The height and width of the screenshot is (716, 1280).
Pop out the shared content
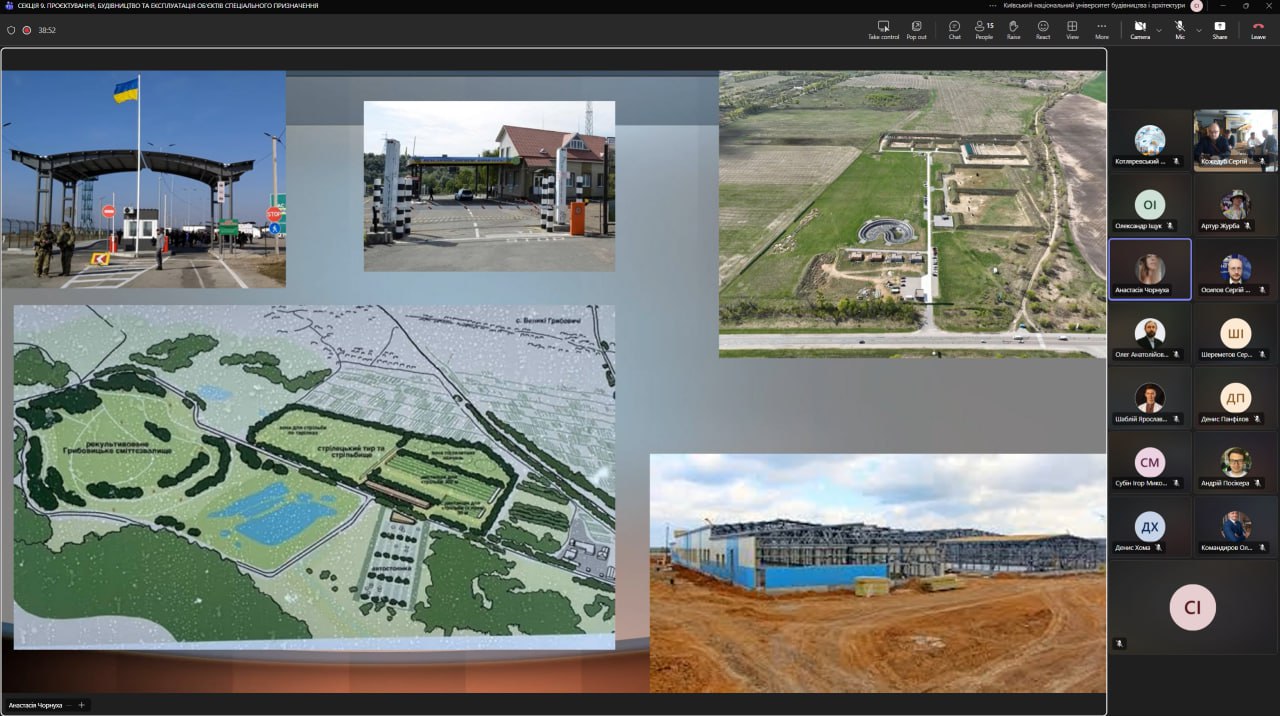[x=916, y=30]
